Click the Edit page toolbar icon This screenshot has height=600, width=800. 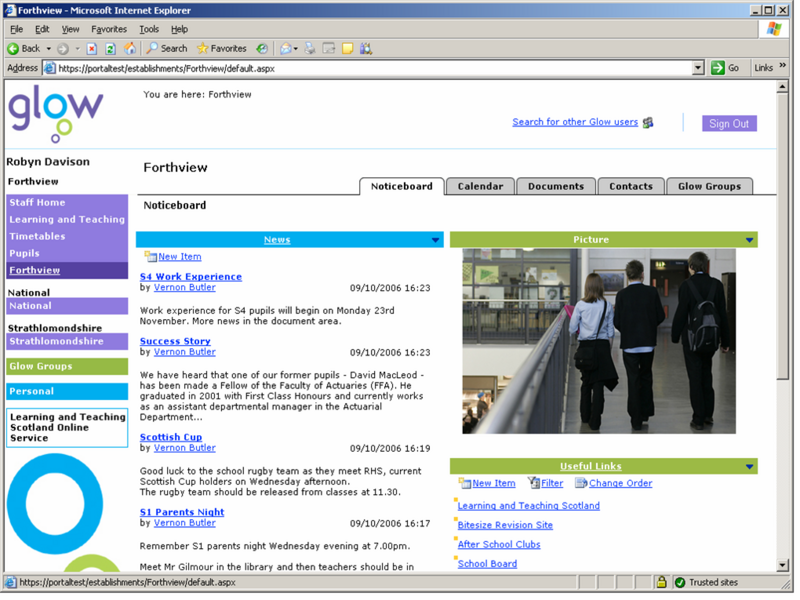pos(329,49)
